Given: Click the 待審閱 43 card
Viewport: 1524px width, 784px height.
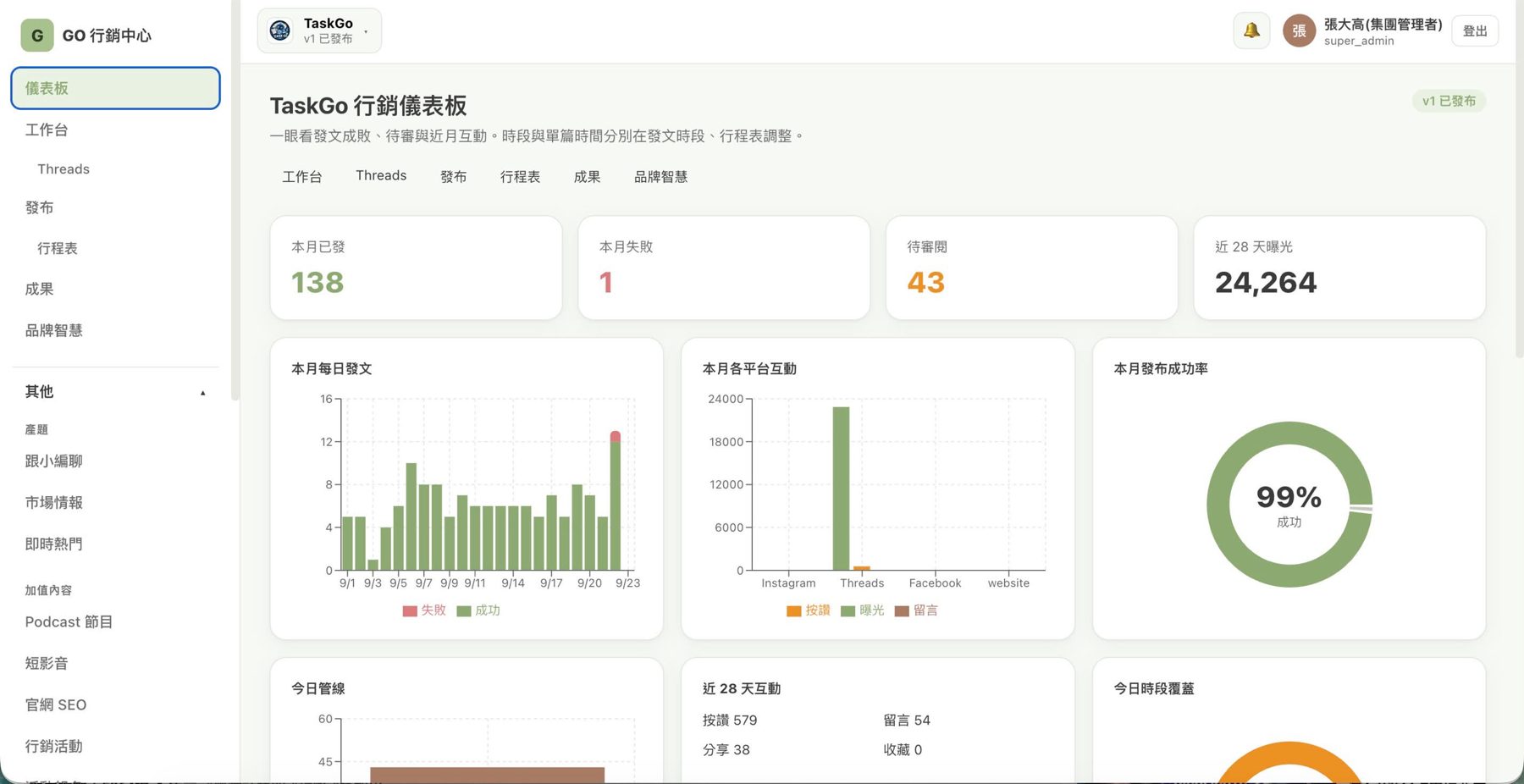Looking at the screenshot, I should [1032, 268].
